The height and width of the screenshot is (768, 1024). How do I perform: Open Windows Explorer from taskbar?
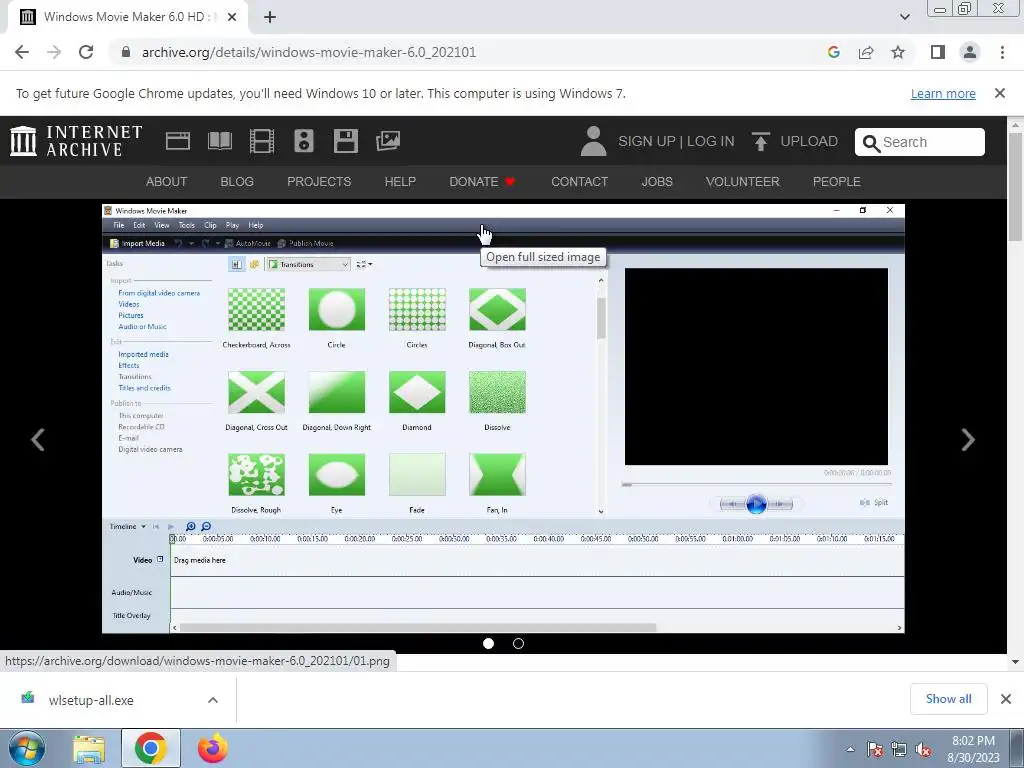[89, 749]
